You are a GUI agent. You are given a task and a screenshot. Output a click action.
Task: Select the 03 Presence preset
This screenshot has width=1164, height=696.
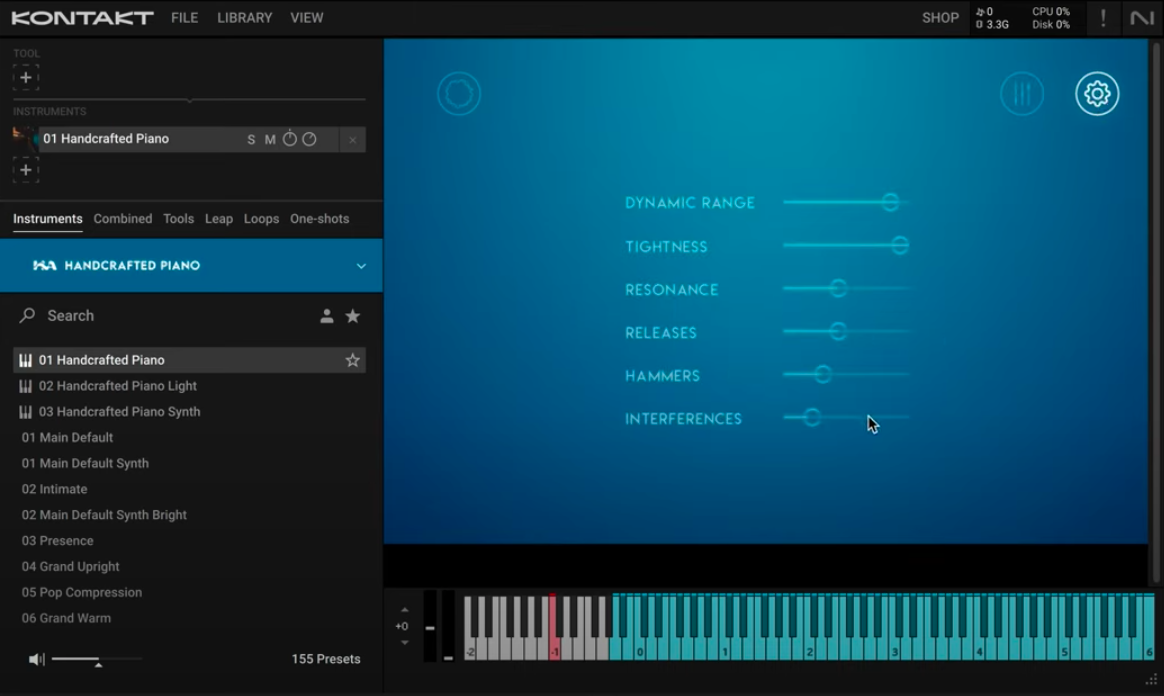(x=189, y=541)
